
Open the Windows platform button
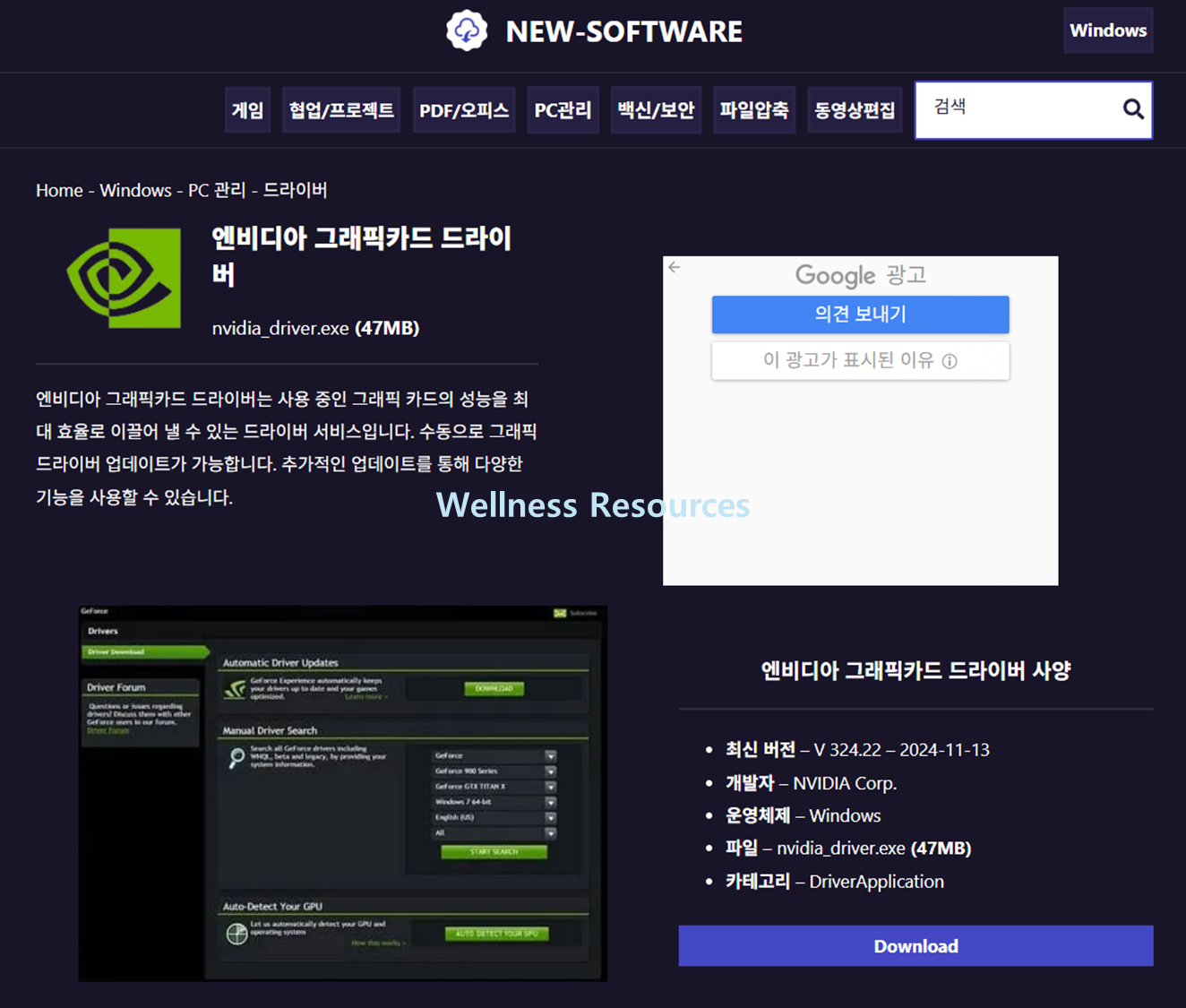(x=1108, y=30)
